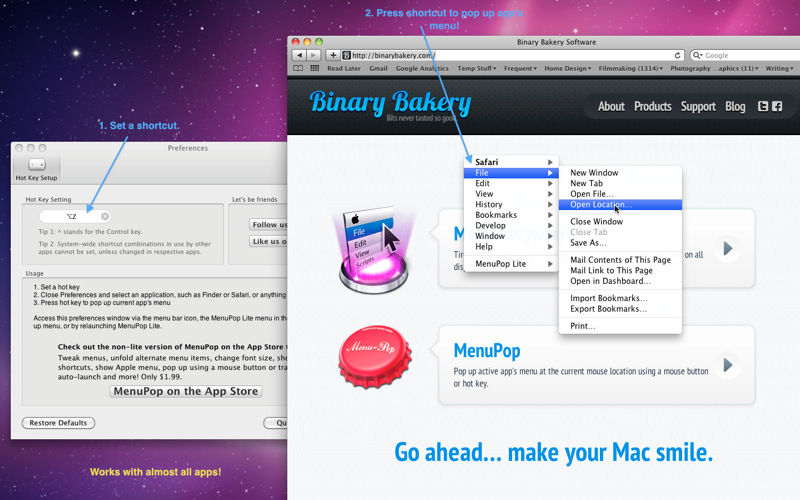Choose Mail Contents of This Page
Viewport: 800px width, 500px height.
620,260
